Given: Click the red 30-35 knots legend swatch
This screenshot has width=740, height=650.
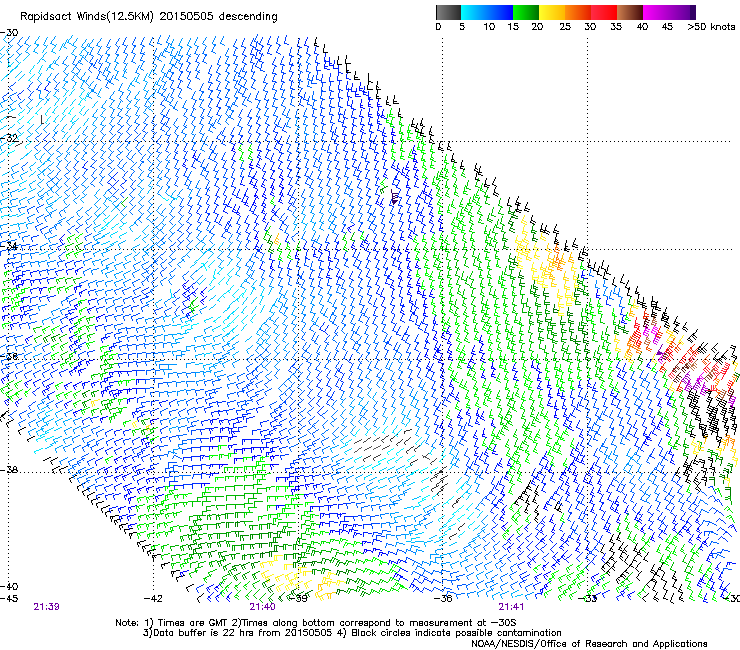Looking at the screenshot, I should (x=604, y=12).
